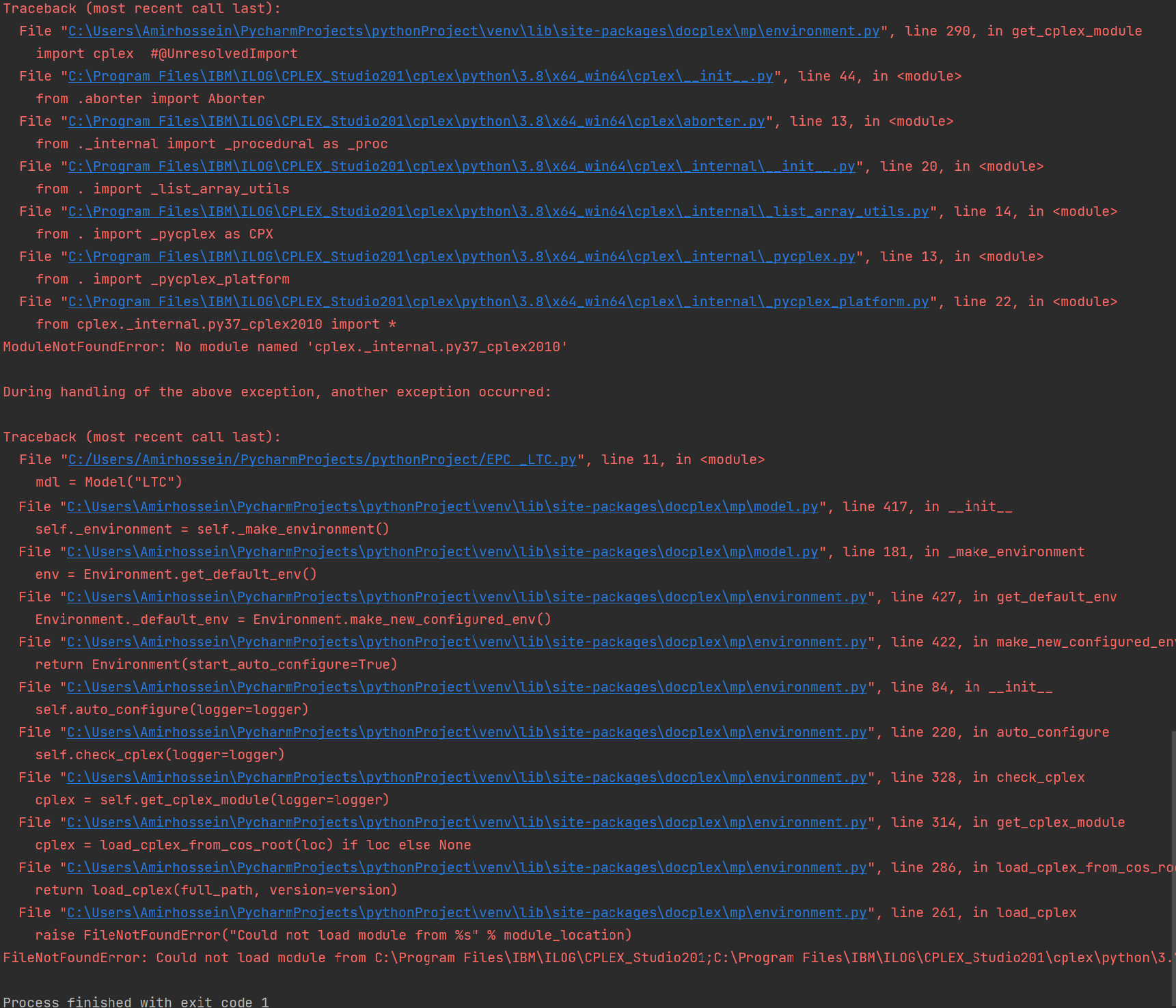Open model.py at line 417 link
1176x1008 pixels.
440,506
